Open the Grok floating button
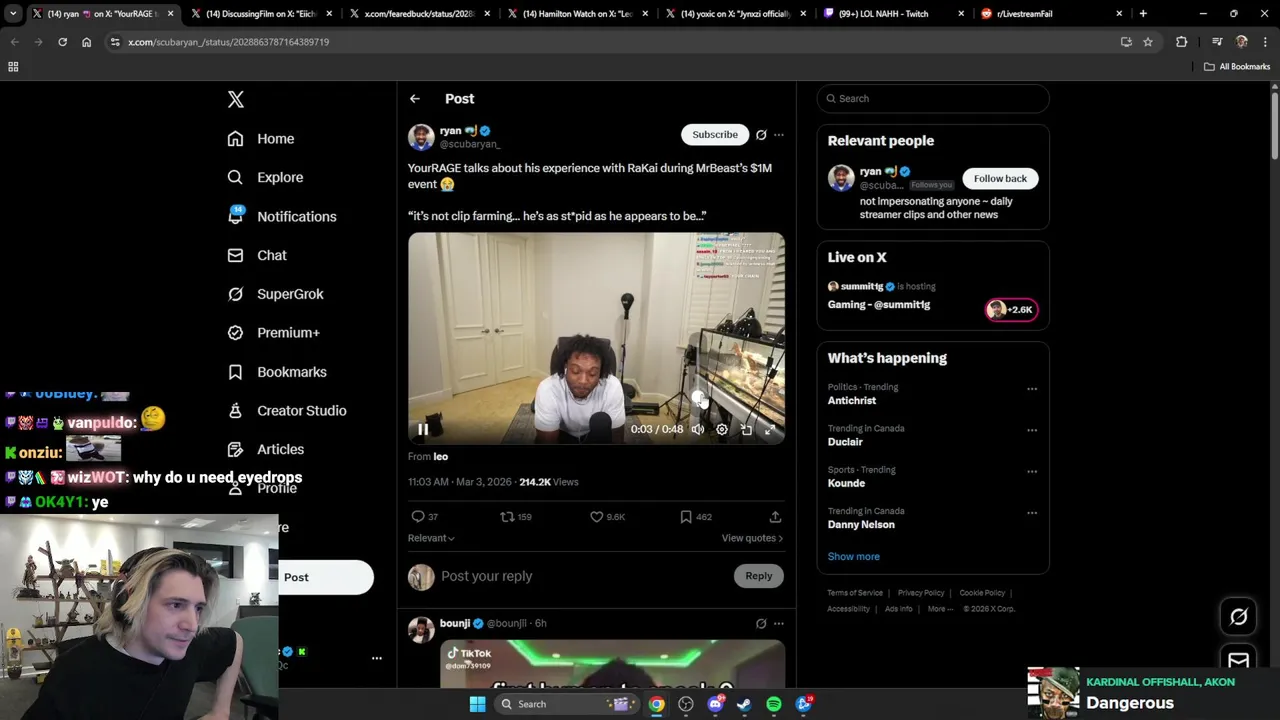The width and height of the screenshot is (1280, 720). [x=1238, y=617]
